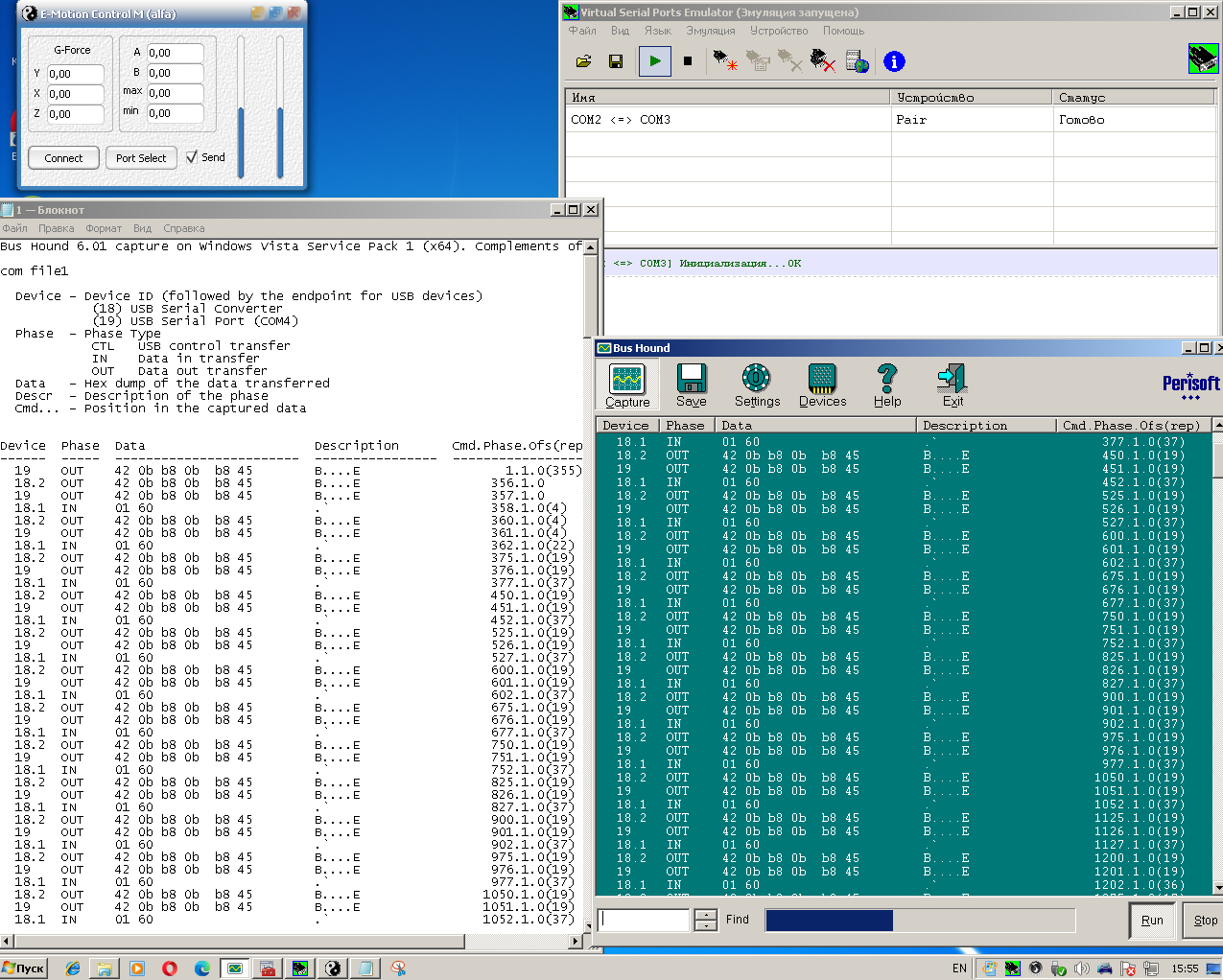Save configuration in Virtual Serial Ports Emulator toolbar
The image size is (1223, 980).
(x=616, y=61)
